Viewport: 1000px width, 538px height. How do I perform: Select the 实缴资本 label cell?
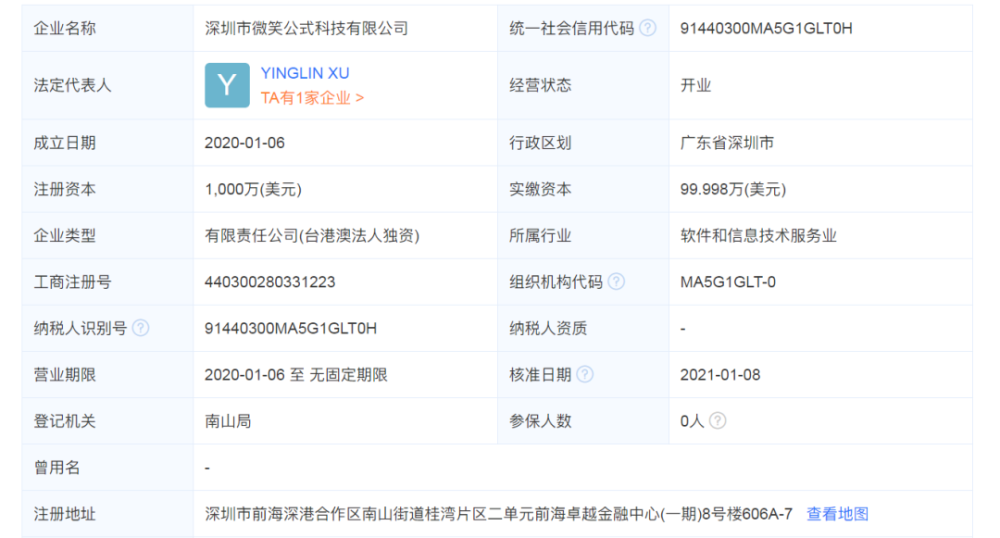583,189
